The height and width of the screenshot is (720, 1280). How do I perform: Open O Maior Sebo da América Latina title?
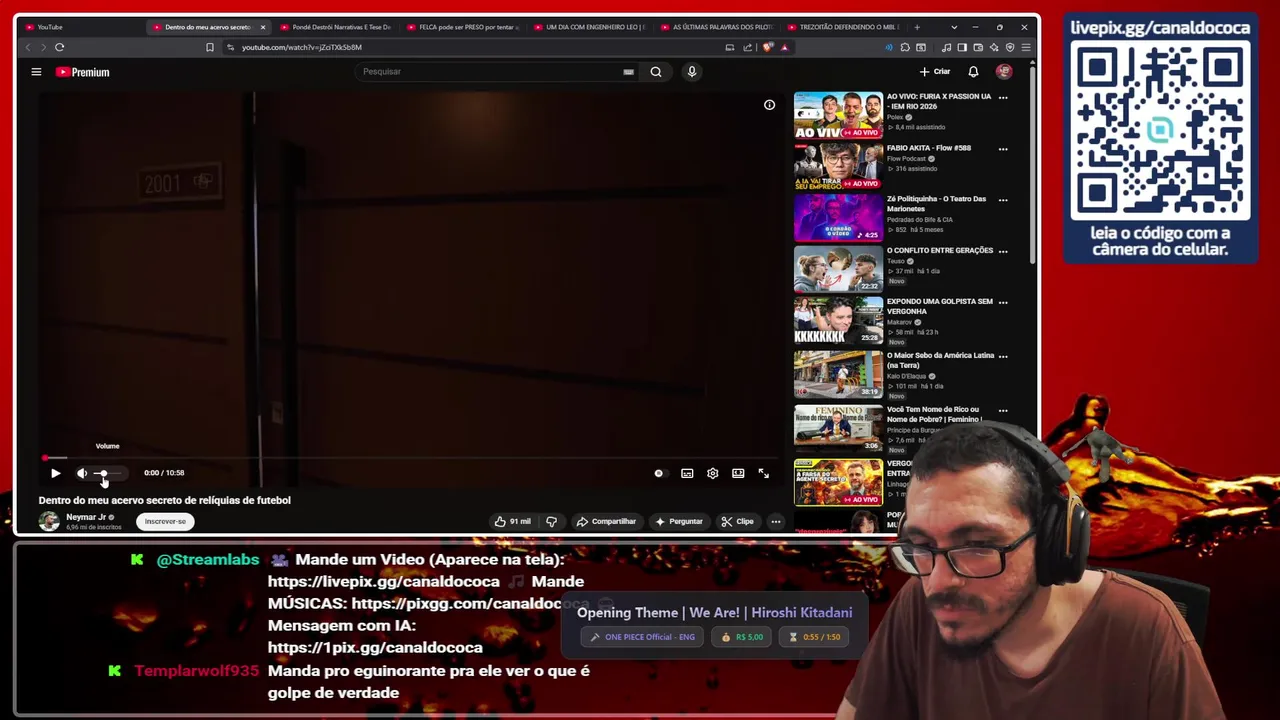(x=940, y=360)
